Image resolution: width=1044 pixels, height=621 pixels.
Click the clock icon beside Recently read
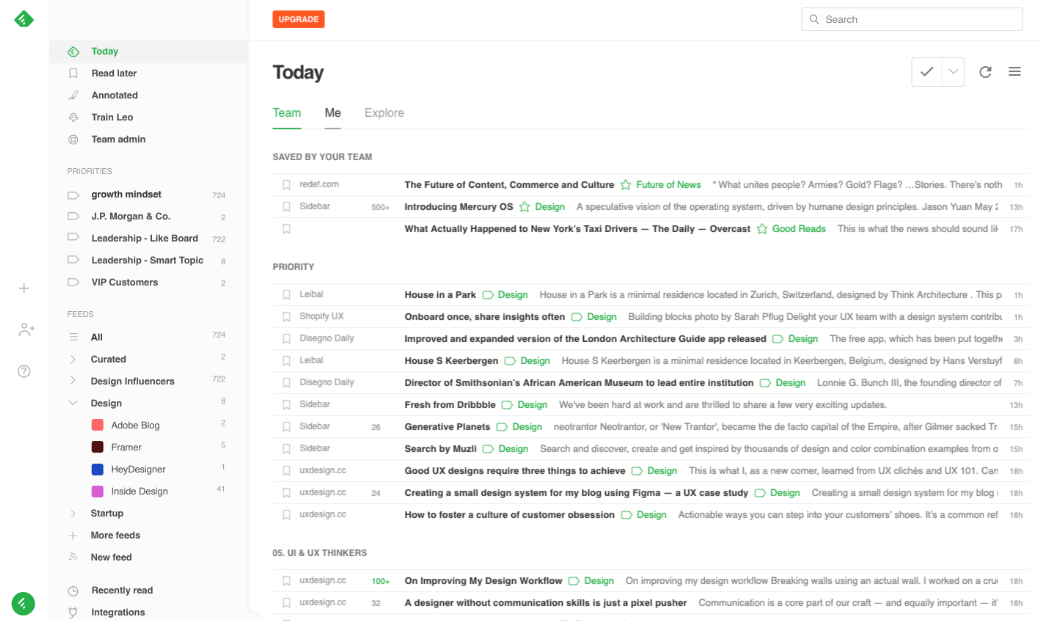73,590
